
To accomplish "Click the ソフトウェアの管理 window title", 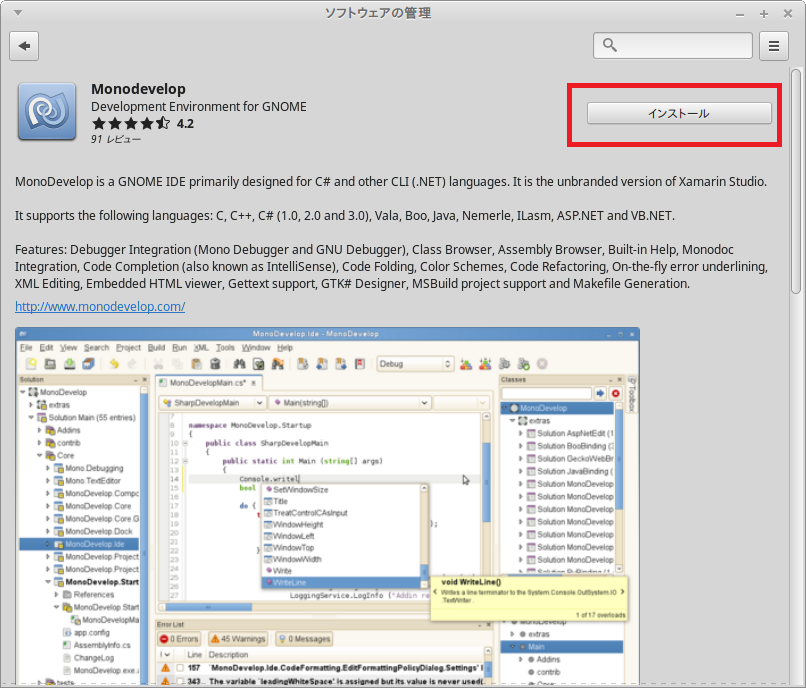I will tap(378, 13).
